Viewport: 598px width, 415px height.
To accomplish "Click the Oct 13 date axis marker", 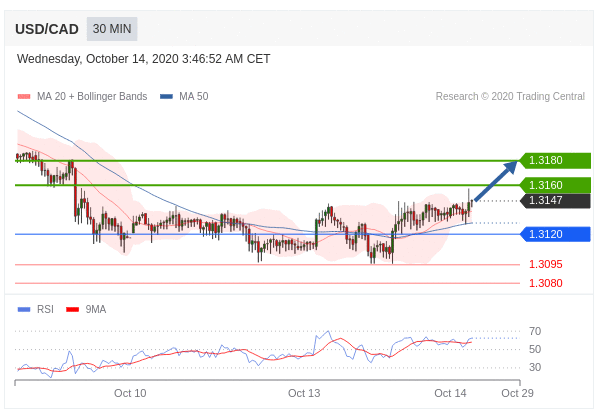I will [304, 393].
